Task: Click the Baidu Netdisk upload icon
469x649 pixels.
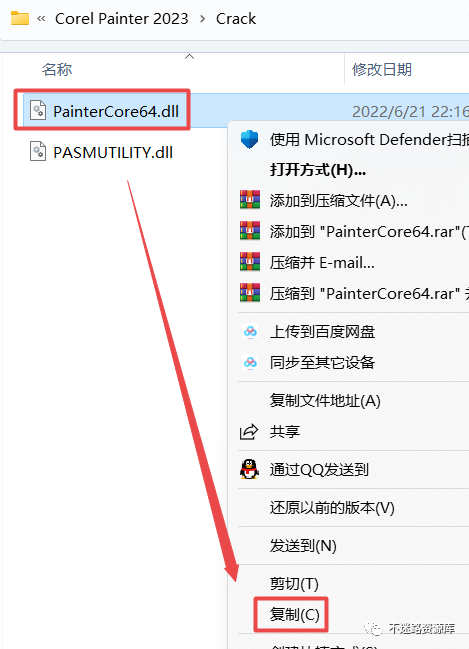Action: coord(250,332)
